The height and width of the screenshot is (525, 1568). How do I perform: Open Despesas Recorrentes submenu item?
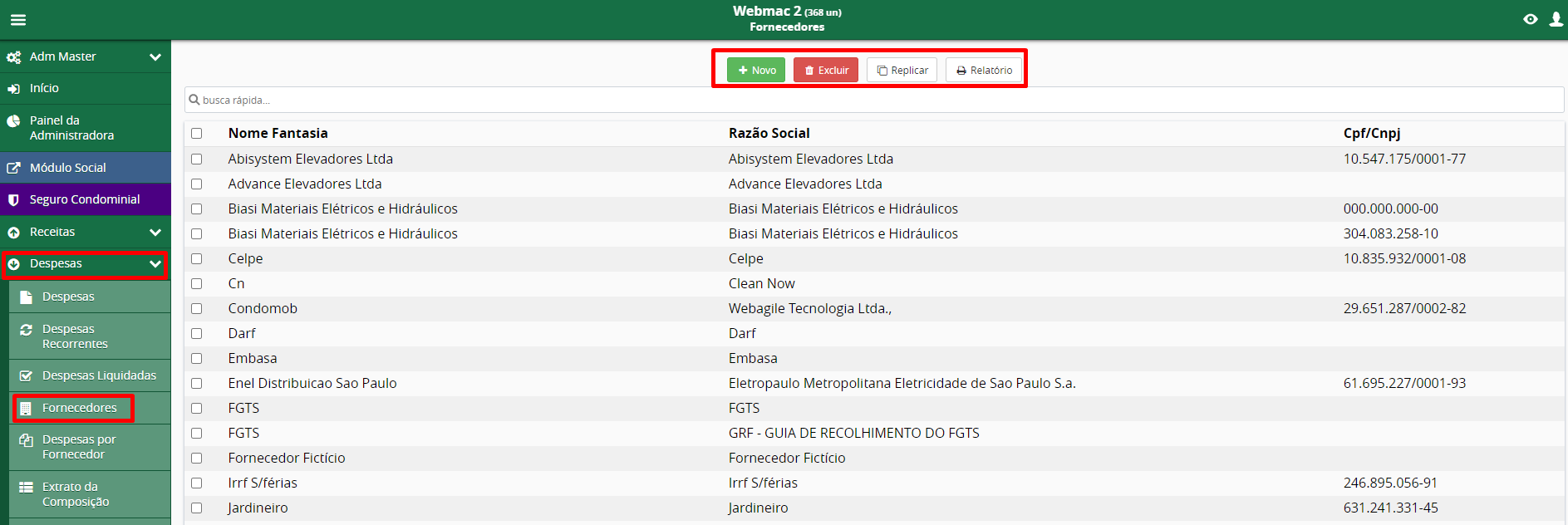pos(90,336)
